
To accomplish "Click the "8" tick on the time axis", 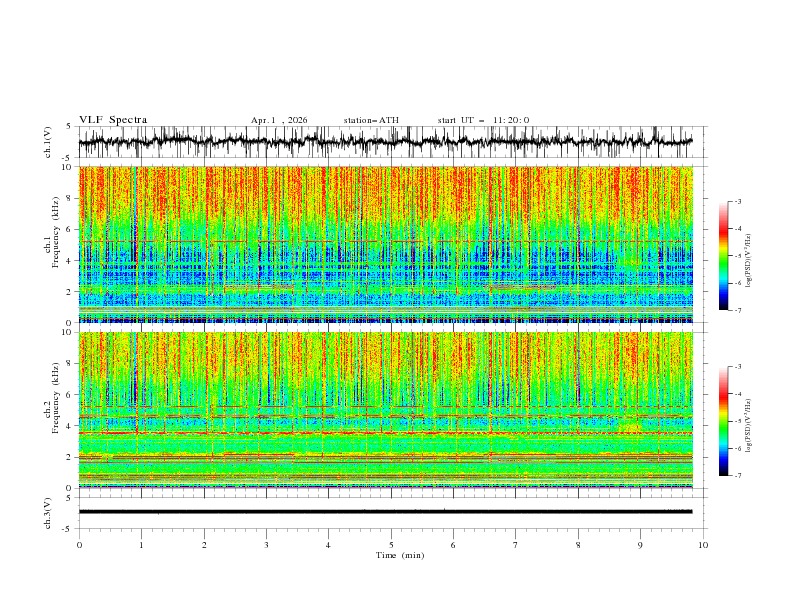I will (578, 545).
